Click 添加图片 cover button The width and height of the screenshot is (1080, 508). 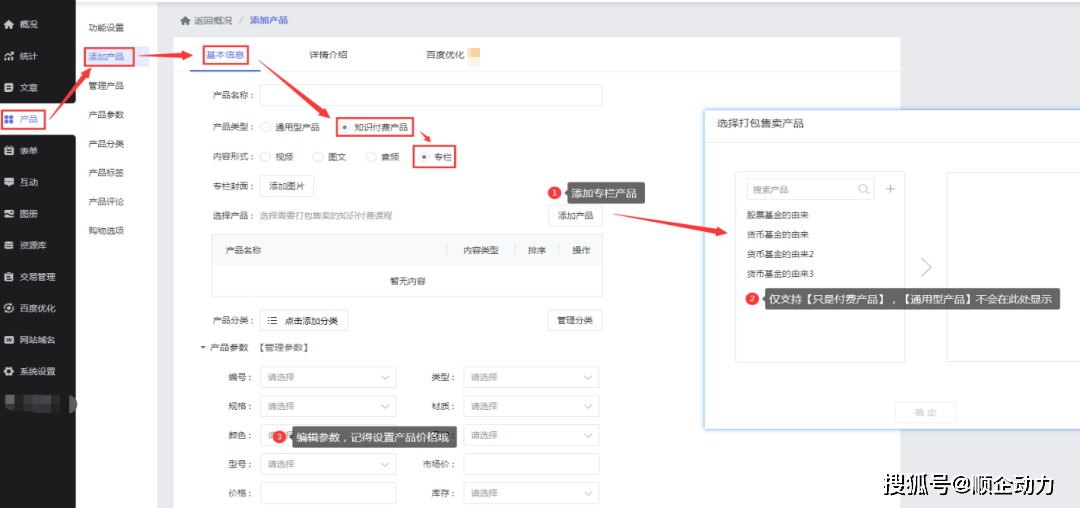[x=287, y=186]
